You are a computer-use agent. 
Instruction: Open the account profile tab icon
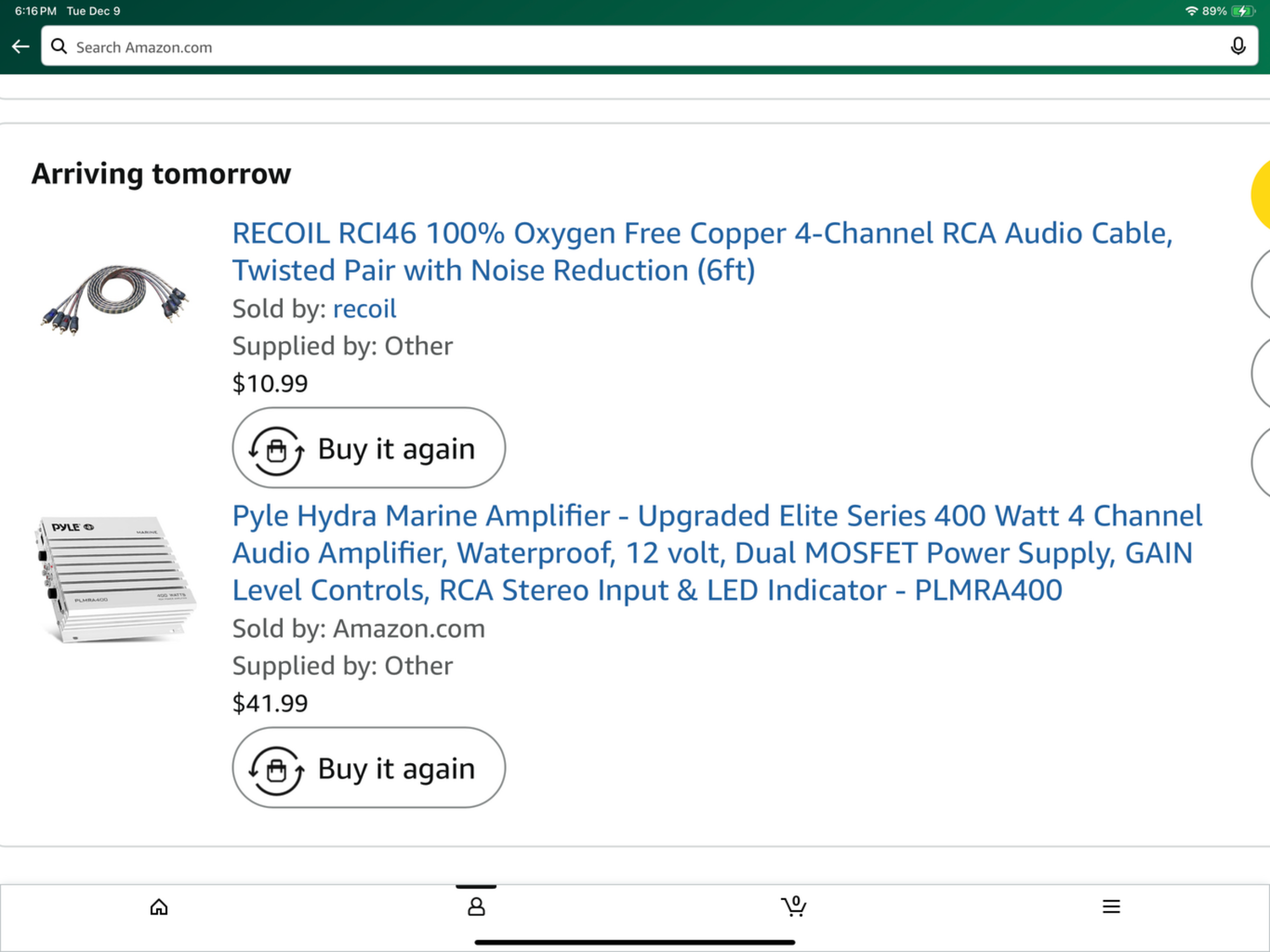tap(476, 907)
